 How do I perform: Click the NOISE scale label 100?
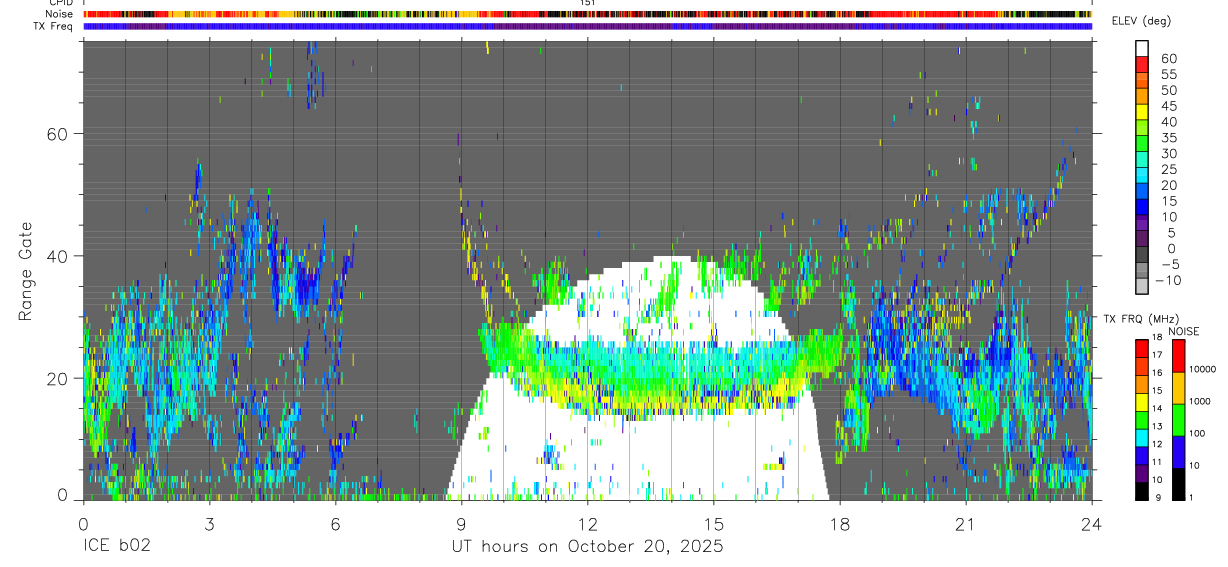[x=1196, y=434]
